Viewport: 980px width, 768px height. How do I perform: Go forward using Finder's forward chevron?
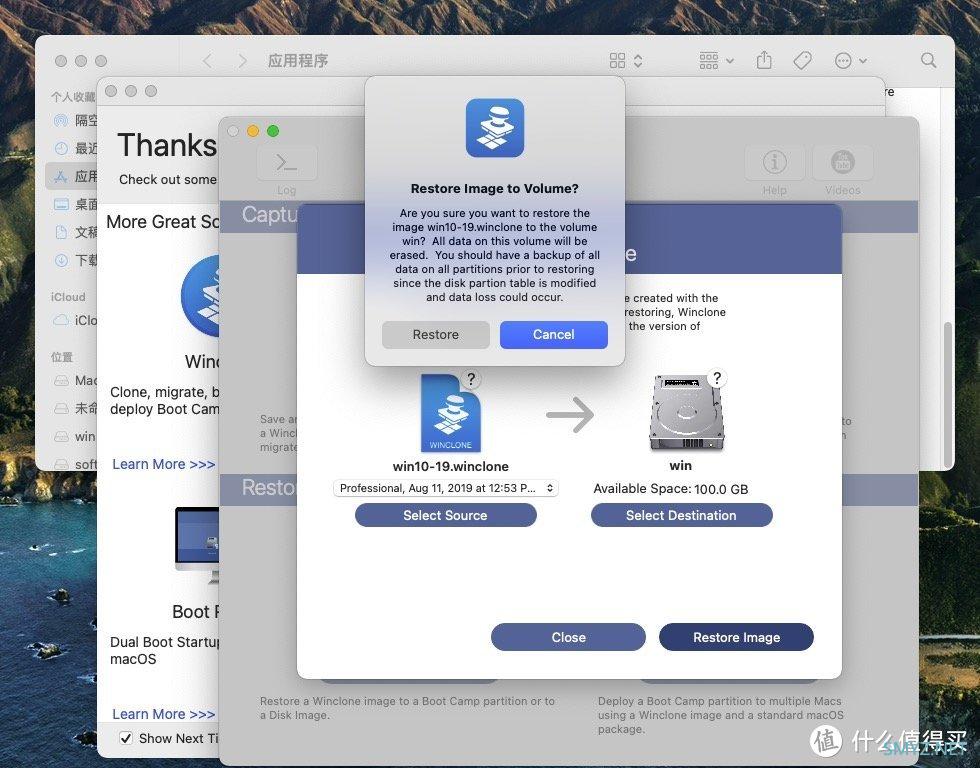click(x=242, y=61)
